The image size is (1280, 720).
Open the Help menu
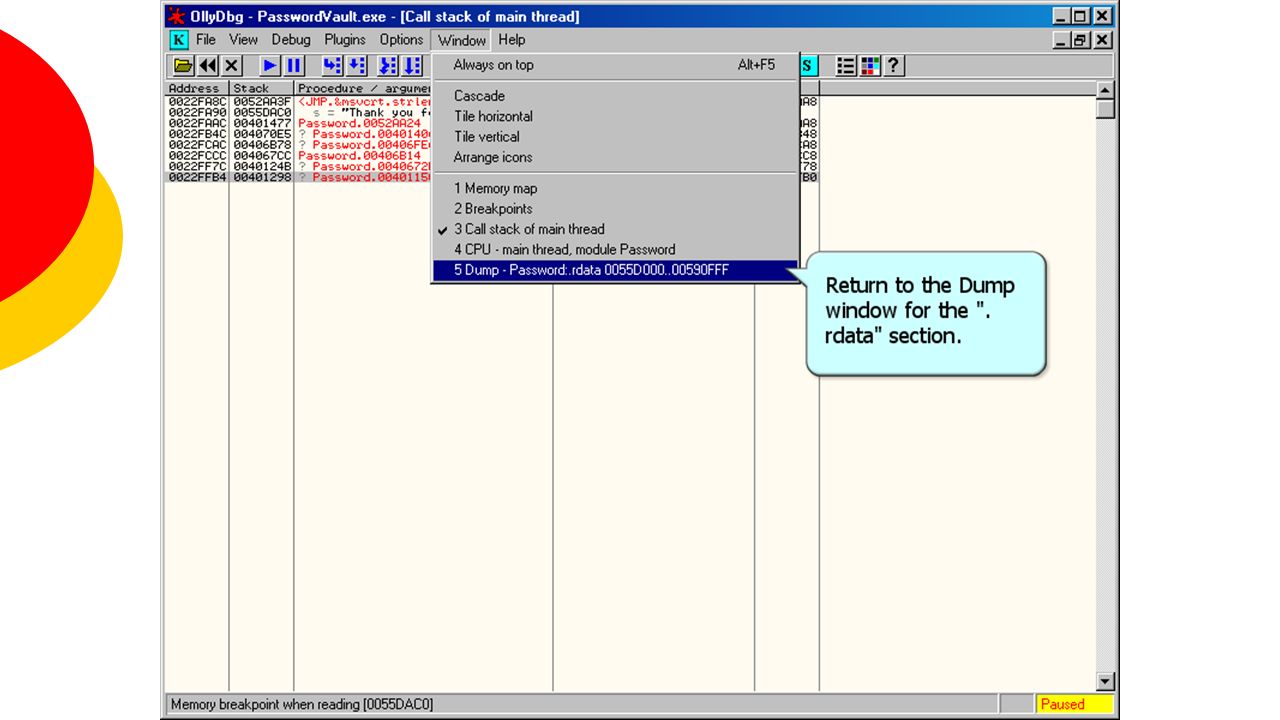coord(512,40)
